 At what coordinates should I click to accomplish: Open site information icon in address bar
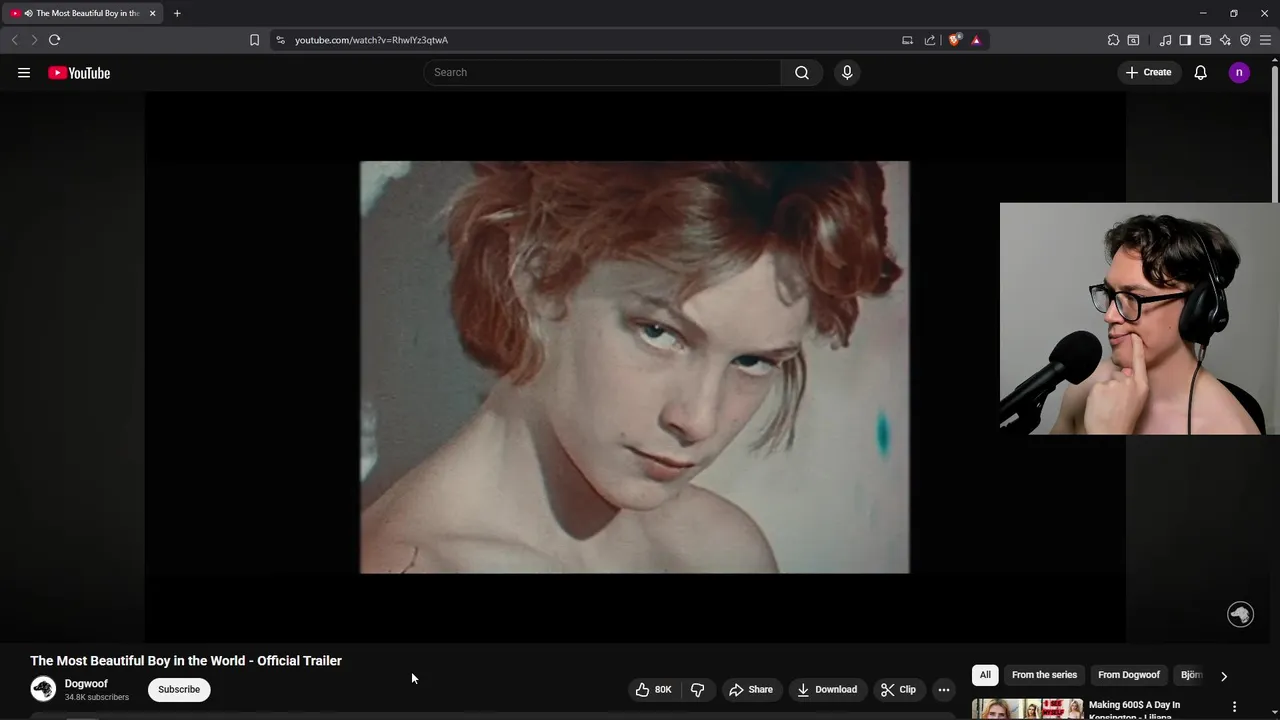(280, 40)
